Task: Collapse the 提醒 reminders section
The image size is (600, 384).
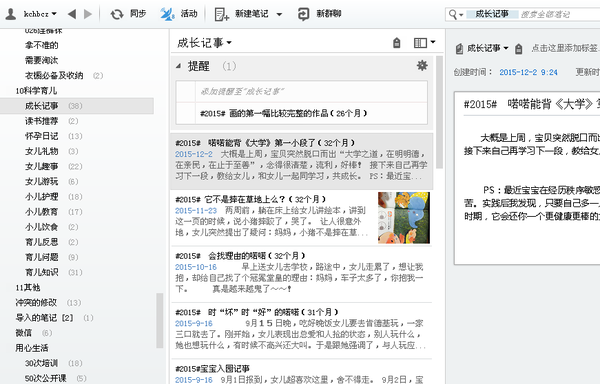Action: [178, 66]
